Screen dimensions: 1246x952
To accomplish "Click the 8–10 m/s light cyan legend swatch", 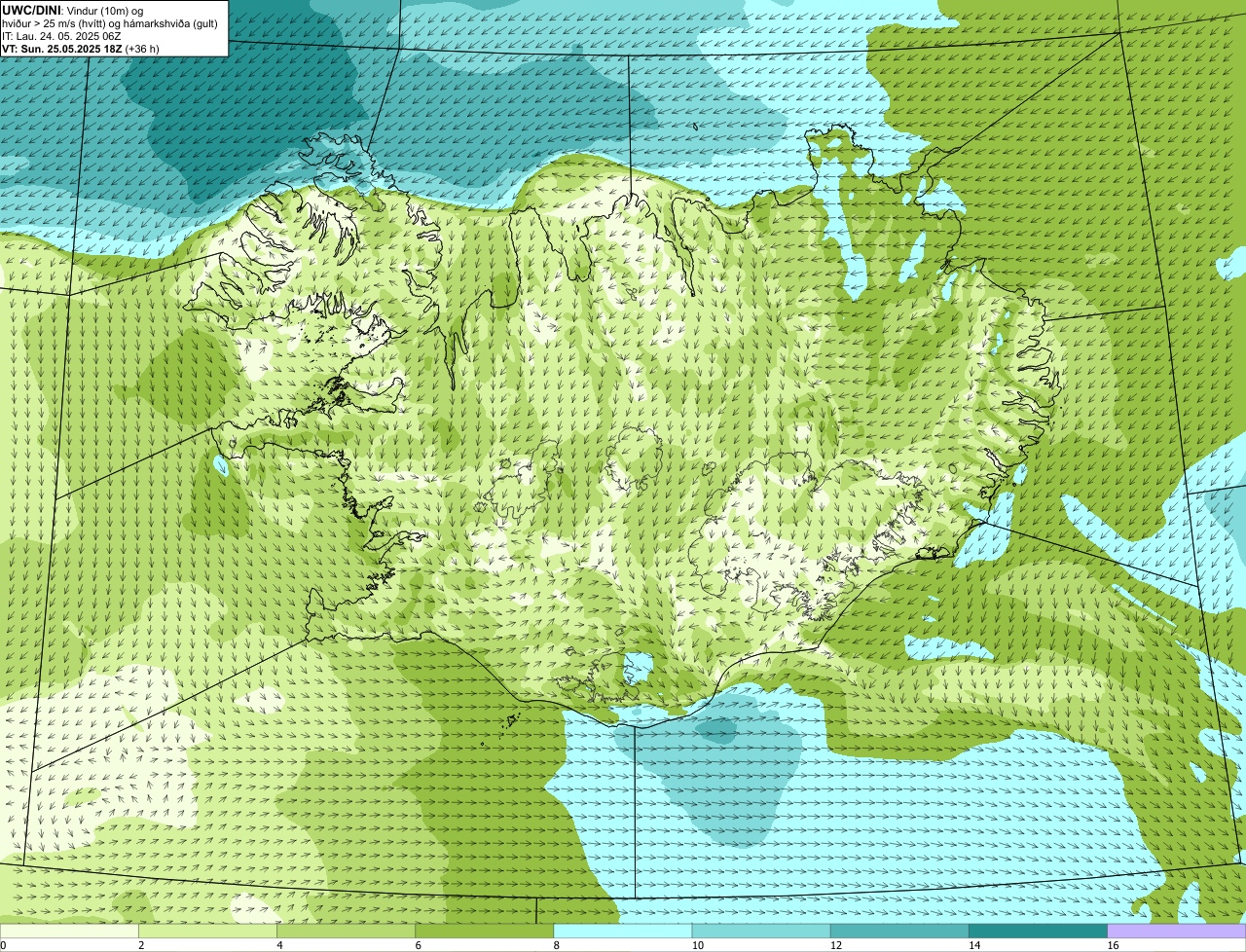I will [623, 932].
